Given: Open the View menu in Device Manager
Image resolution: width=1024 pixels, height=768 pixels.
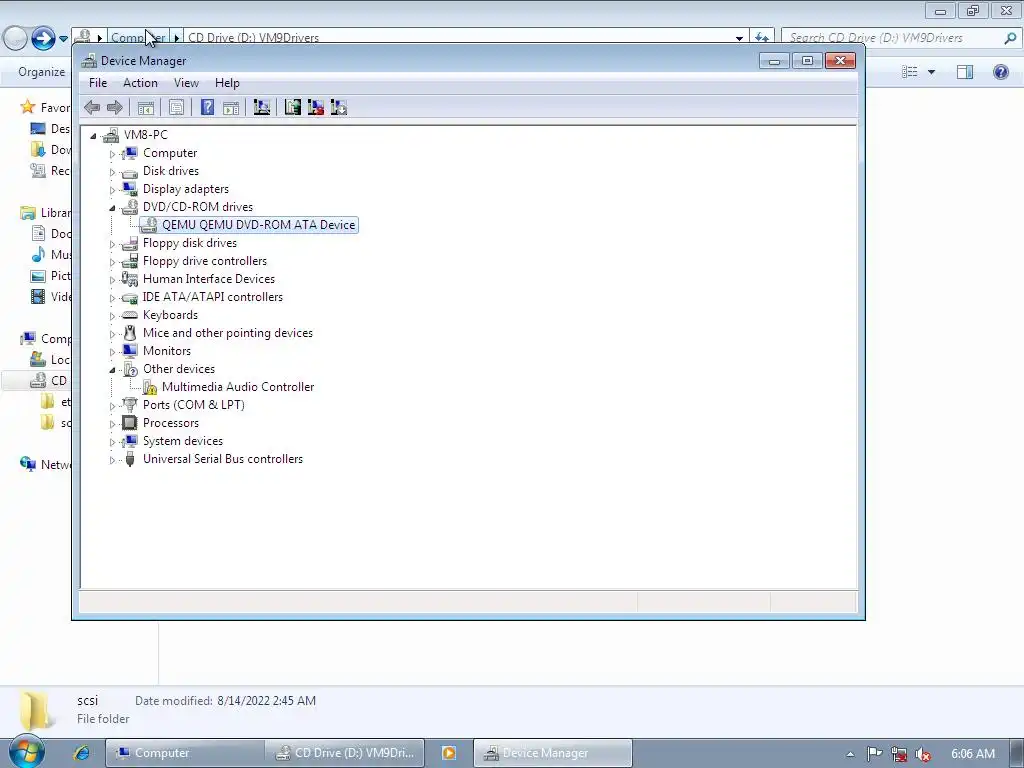Looking at the screenshot, I should tap(186, 83).
